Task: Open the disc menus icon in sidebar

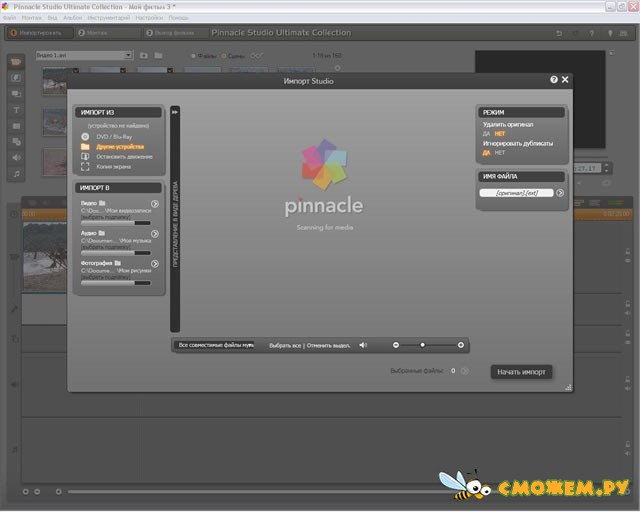Action: click(16, 142)
